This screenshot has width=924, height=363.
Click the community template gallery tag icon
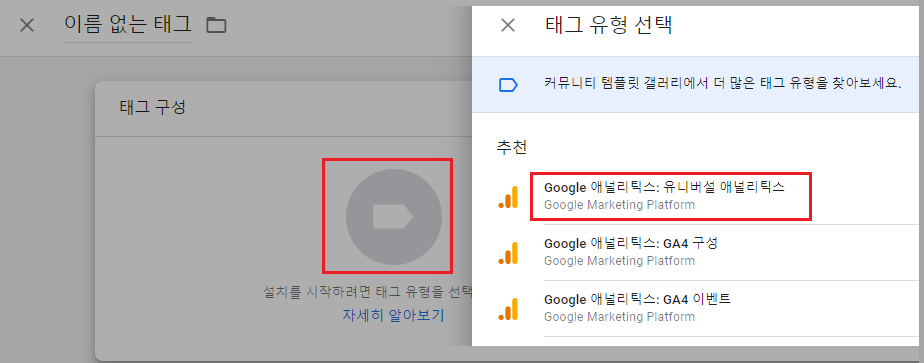coord(507,85)
